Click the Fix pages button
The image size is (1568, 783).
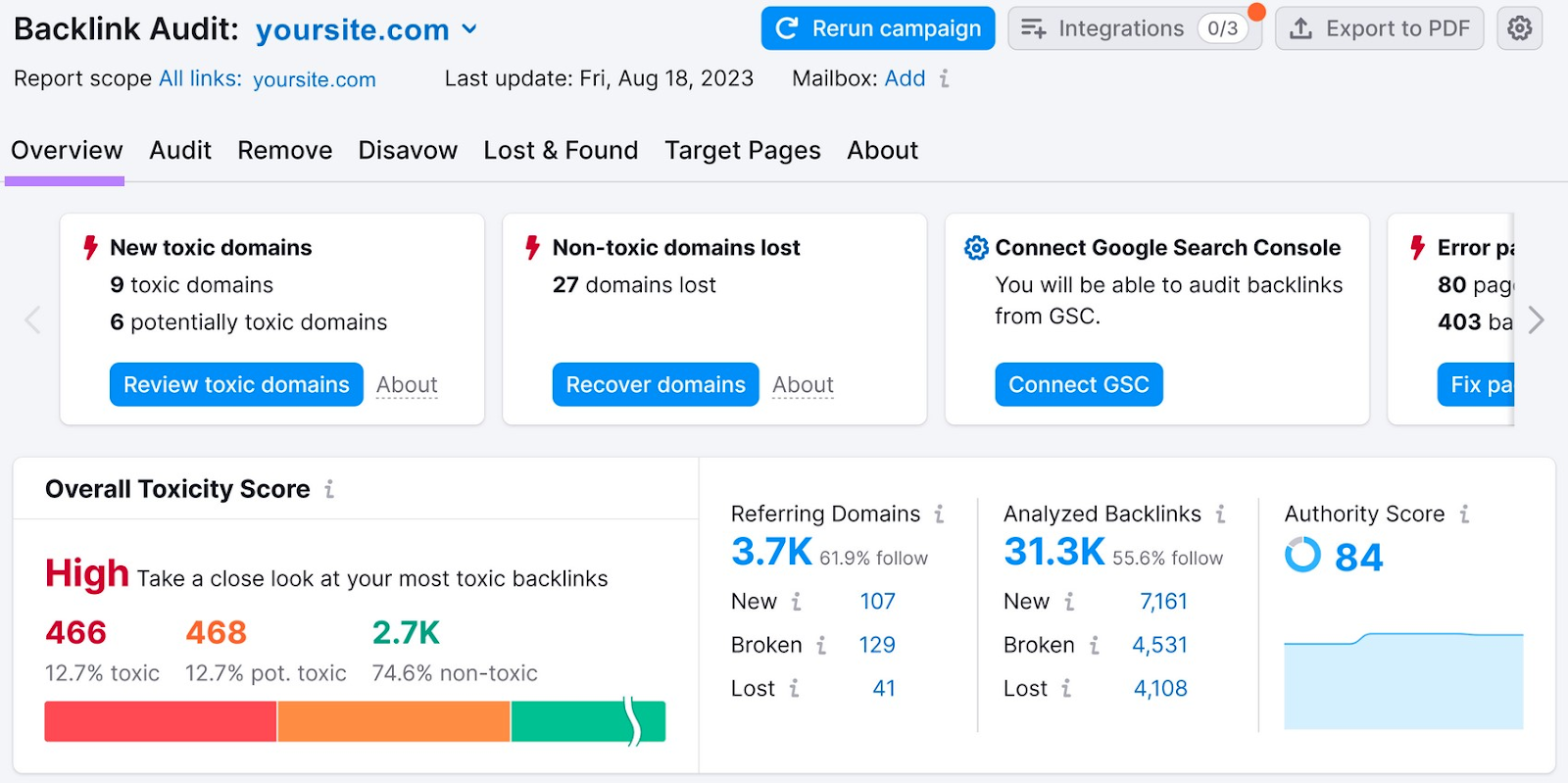1476,384
